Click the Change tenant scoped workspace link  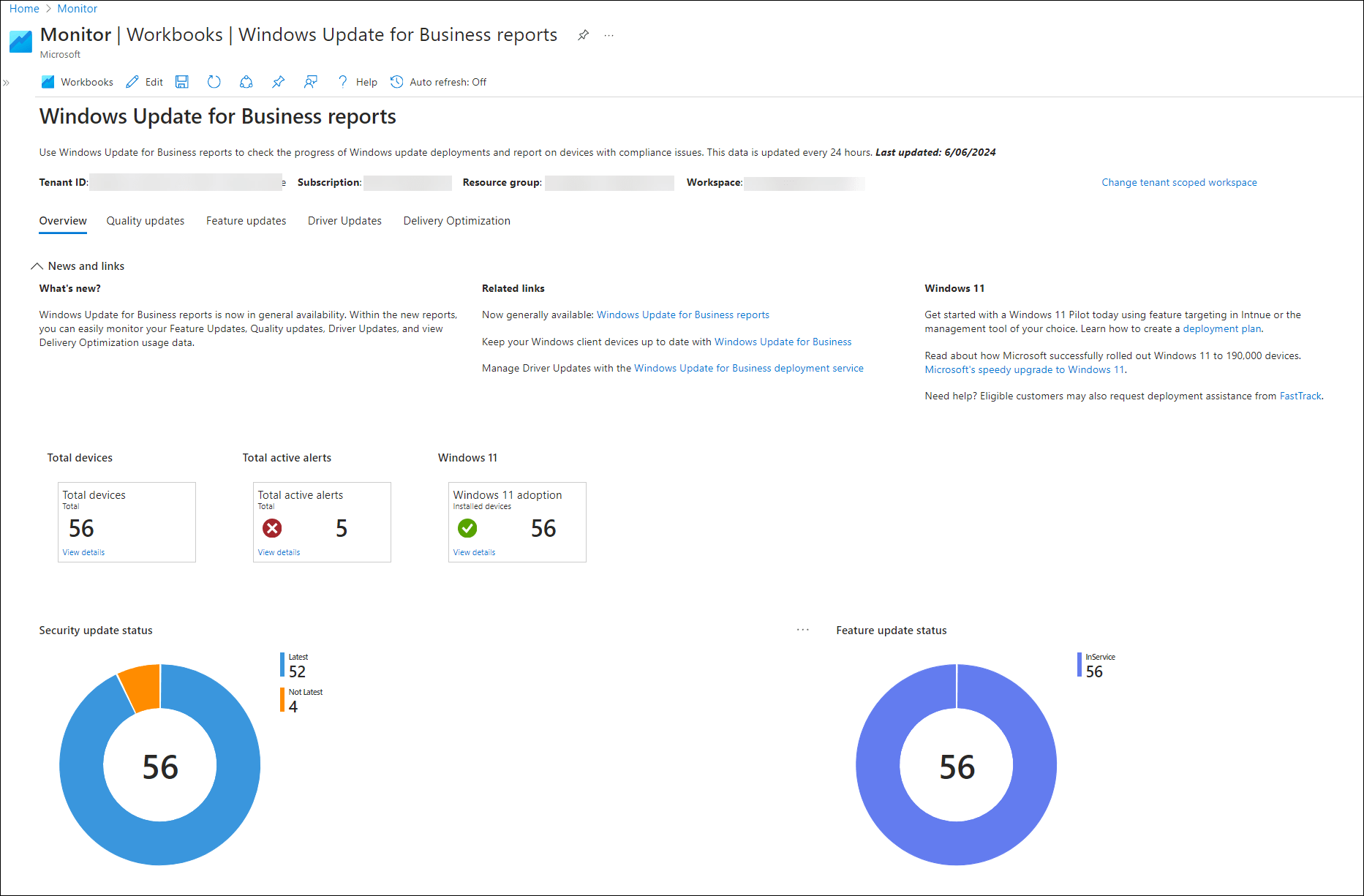(x=1180, y=182)
